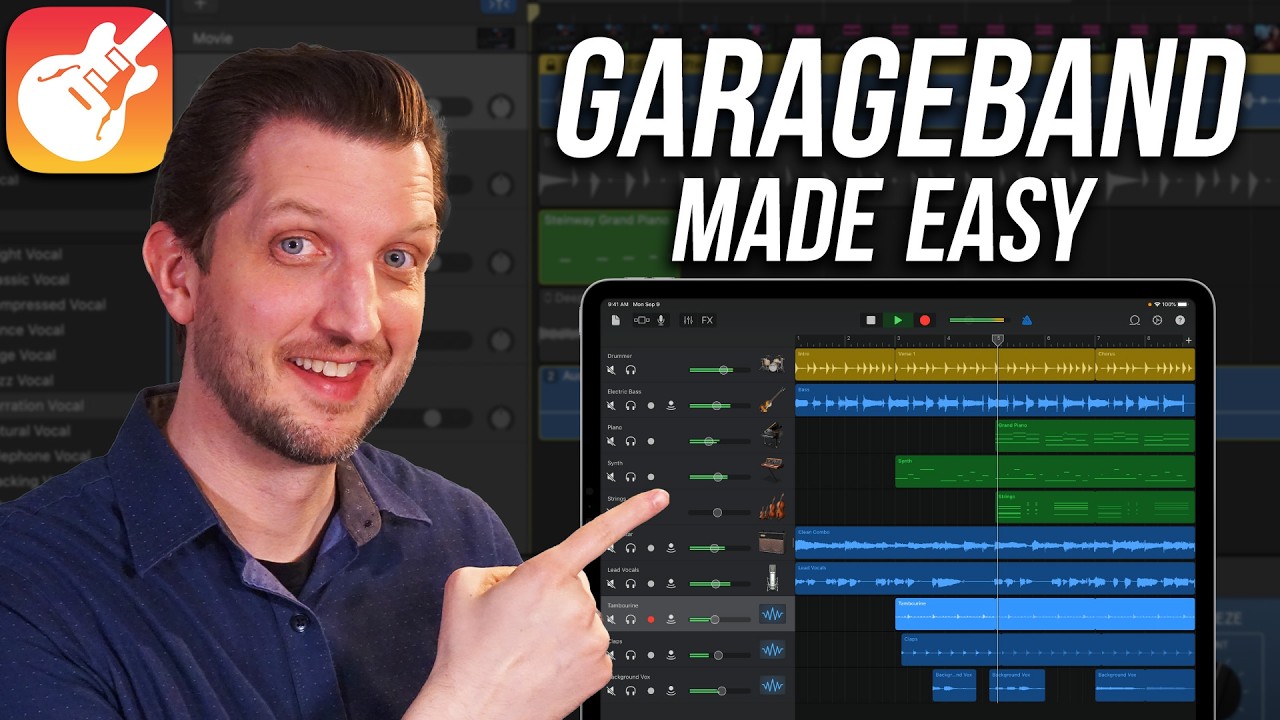
Task: Disable record arm on Tambourine track
Action: [x=651, y=620]
